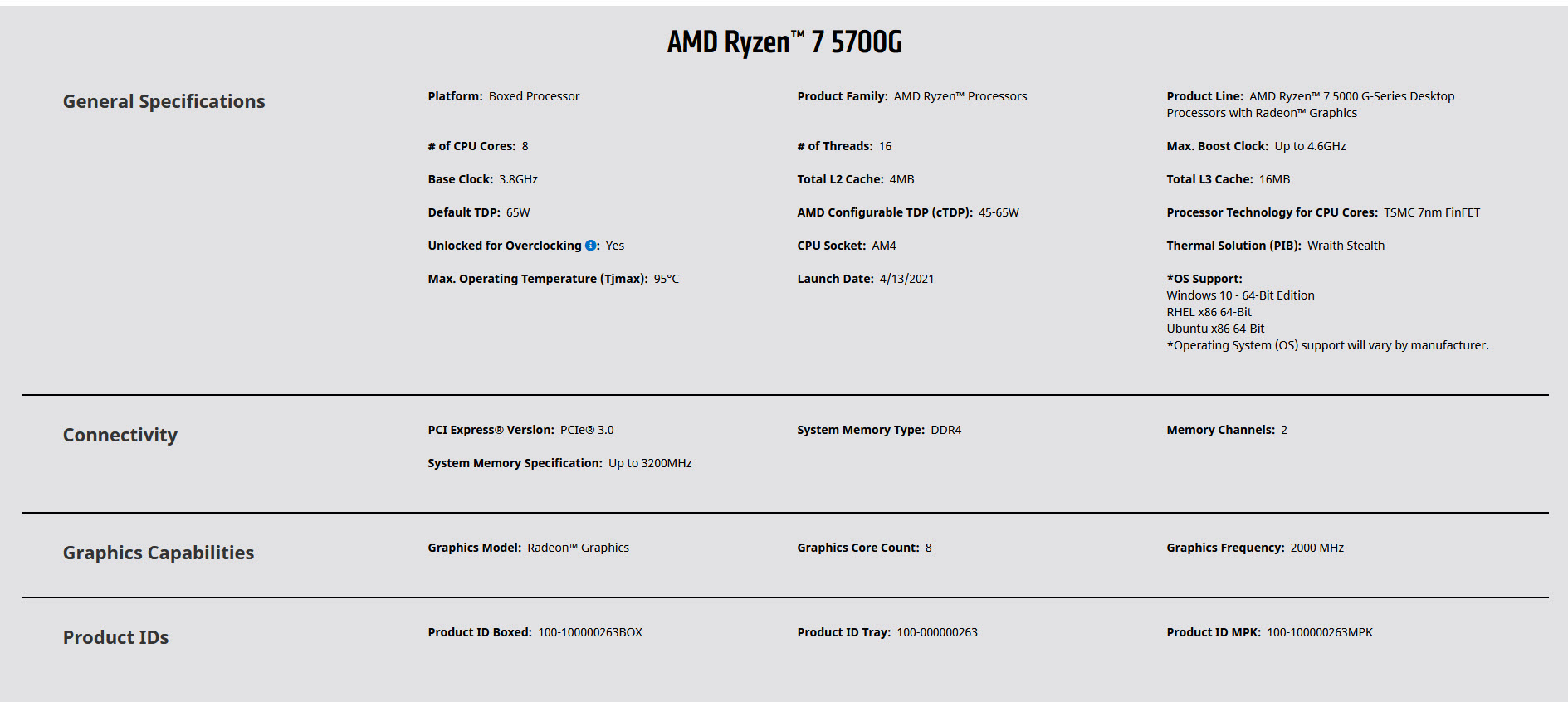1568x702 pixels.
Task: Click the Graphics Capabilities section heading
Action: (x=159, y=553)
